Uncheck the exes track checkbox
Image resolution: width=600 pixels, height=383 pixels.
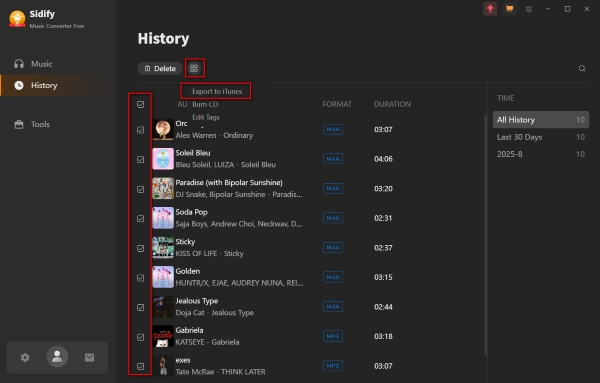(x=140, y=366)
